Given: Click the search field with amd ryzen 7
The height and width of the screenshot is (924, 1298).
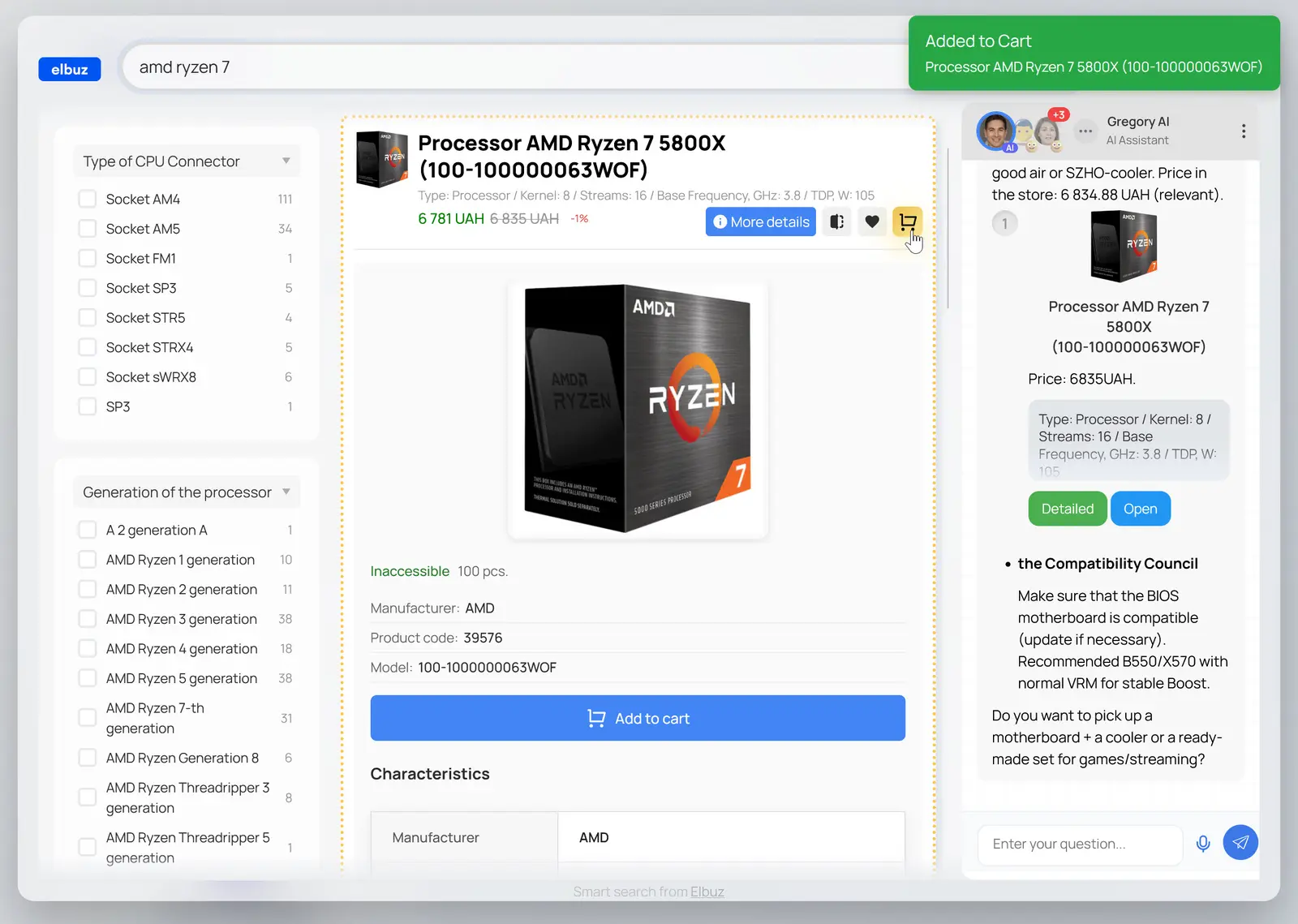Looking at the screenshot, I should 519,67.
